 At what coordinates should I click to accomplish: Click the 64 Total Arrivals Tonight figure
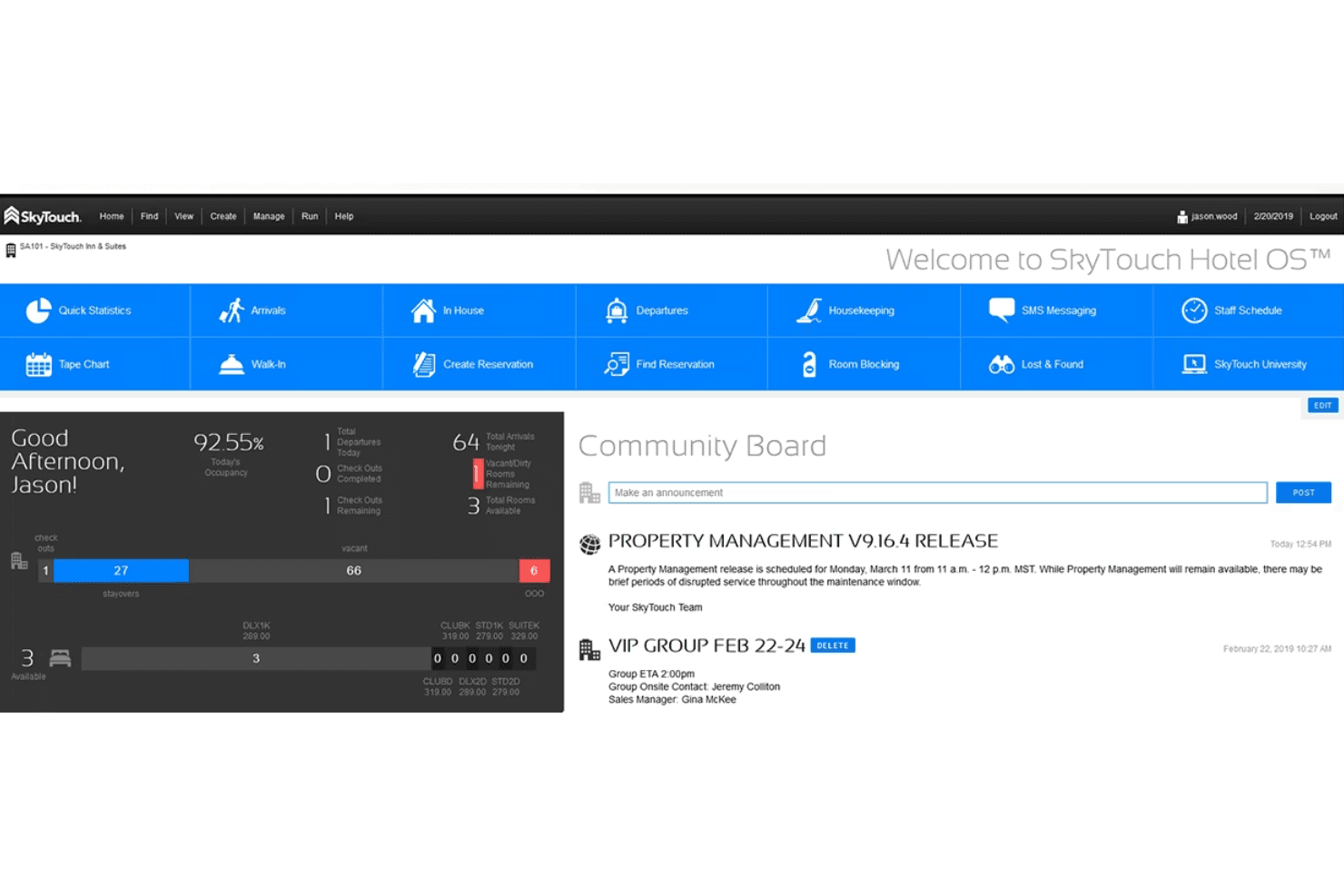coord(466,442)
